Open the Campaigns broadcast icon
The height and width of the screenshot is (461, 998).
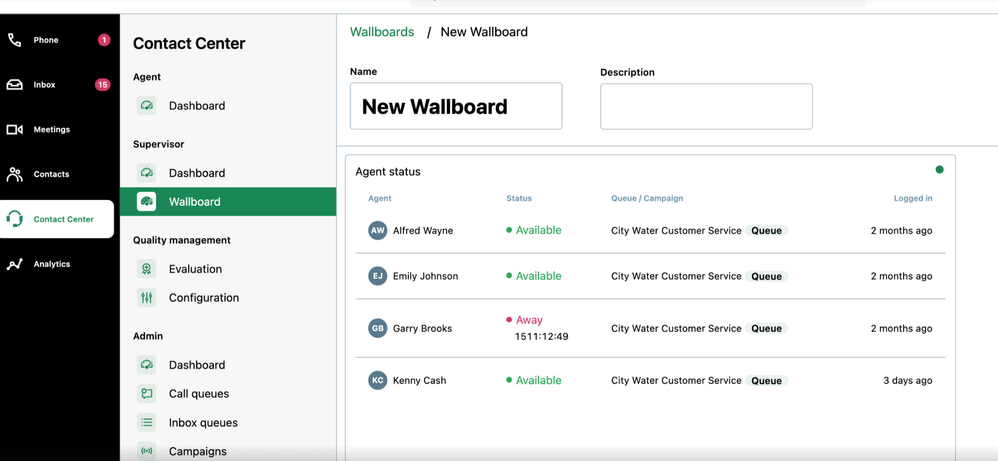pos(146,451)
